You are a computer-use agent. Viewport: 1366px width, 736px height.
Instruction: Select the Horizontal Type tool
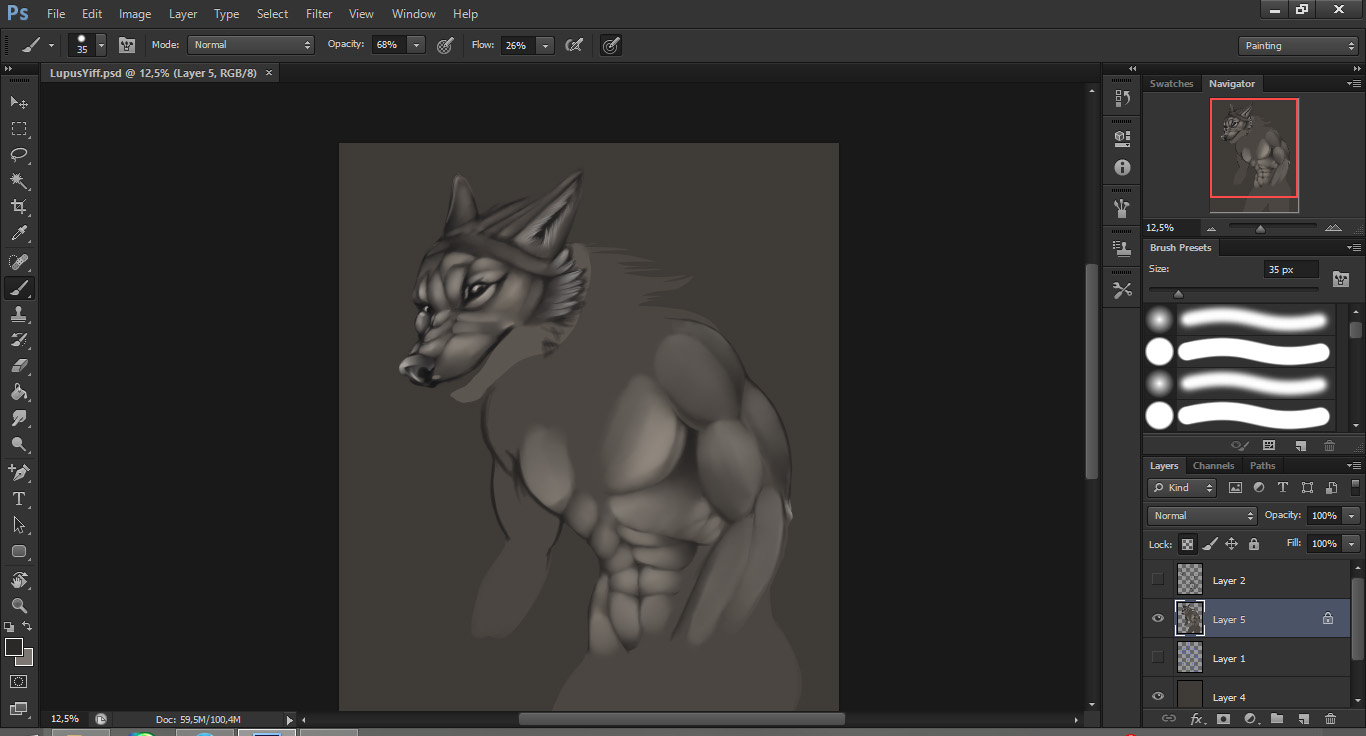coord(19,498)
